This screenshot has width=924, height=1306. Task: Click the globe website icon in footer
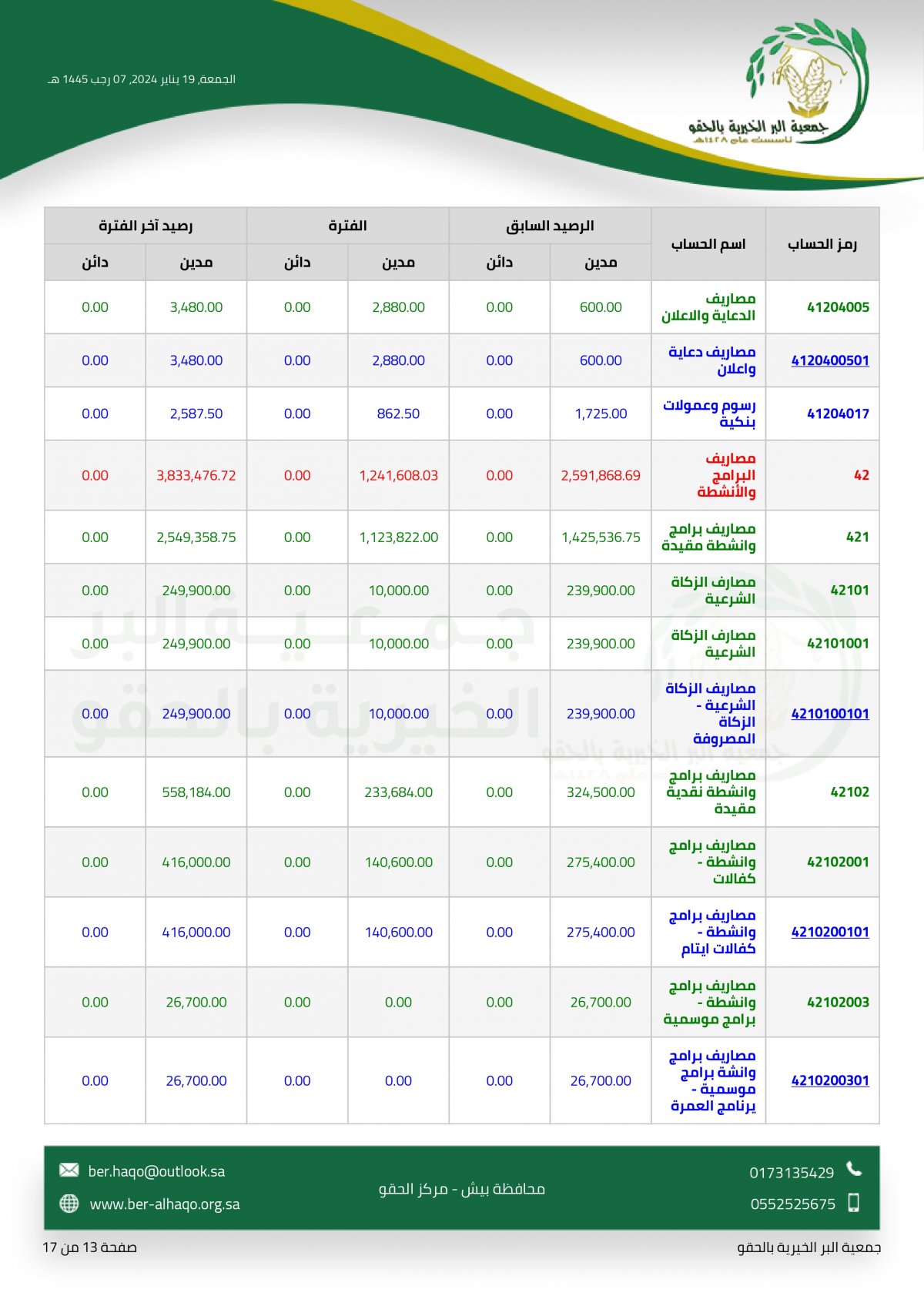tap(69, 1204)
